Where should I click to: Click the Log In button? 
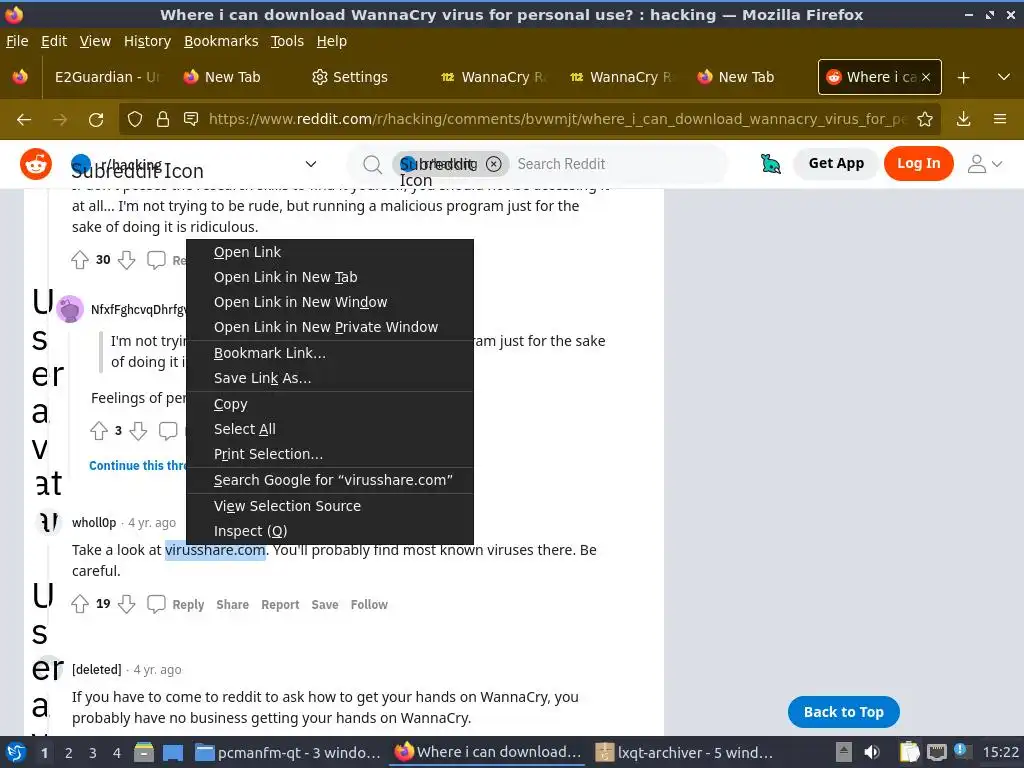click(918, 163)
